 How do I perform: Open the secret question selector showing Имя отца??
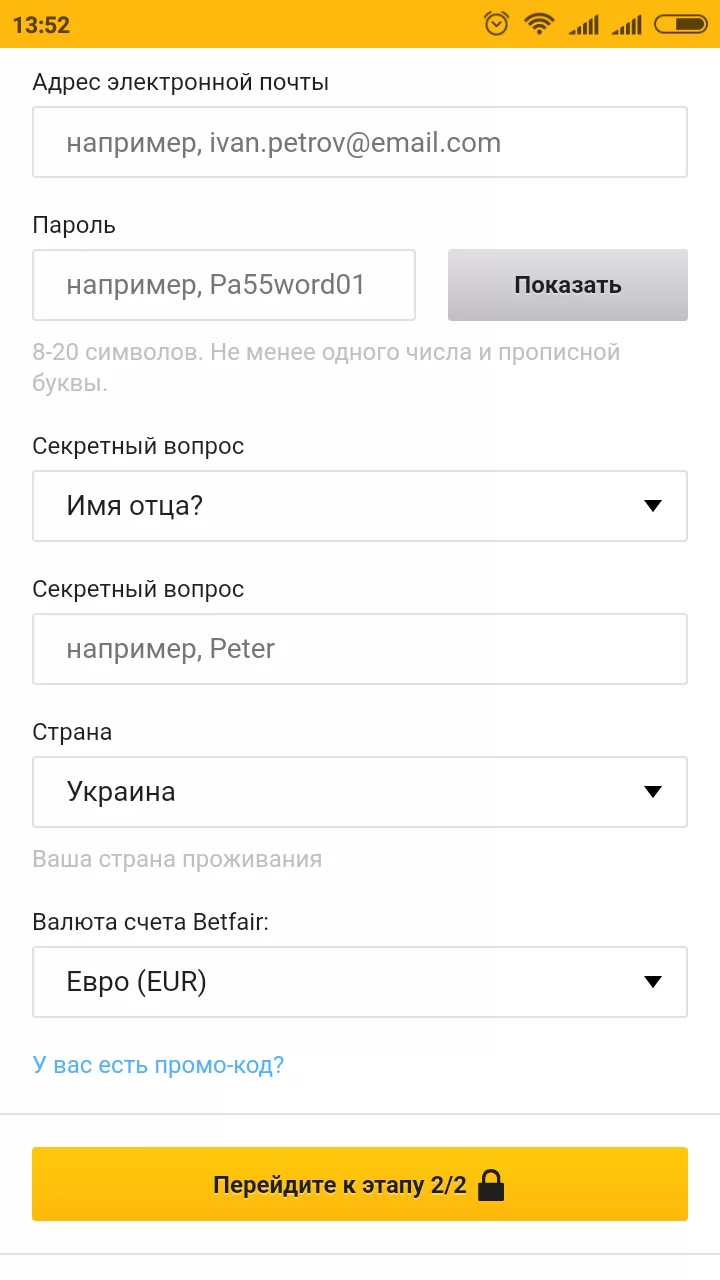360,506
